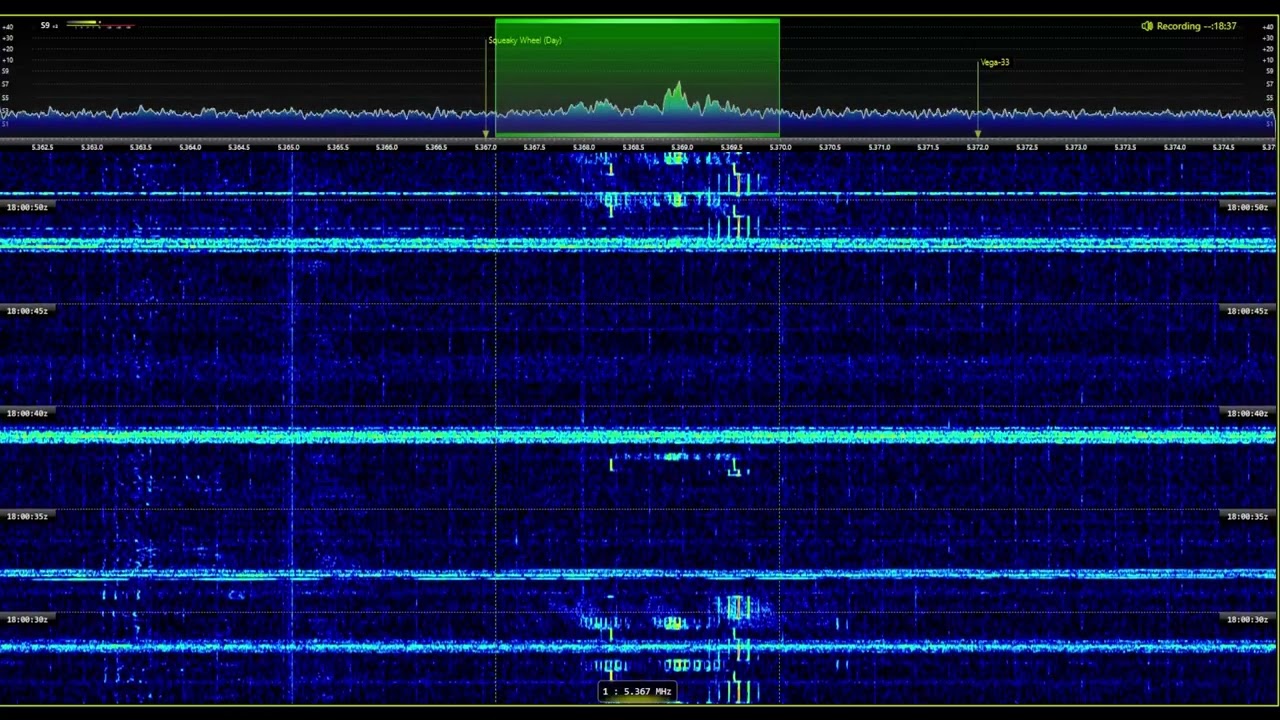1280x720 pixels.
Task: Click the left 18:00:40z timestamp
Action: click(x=27, y=413)
